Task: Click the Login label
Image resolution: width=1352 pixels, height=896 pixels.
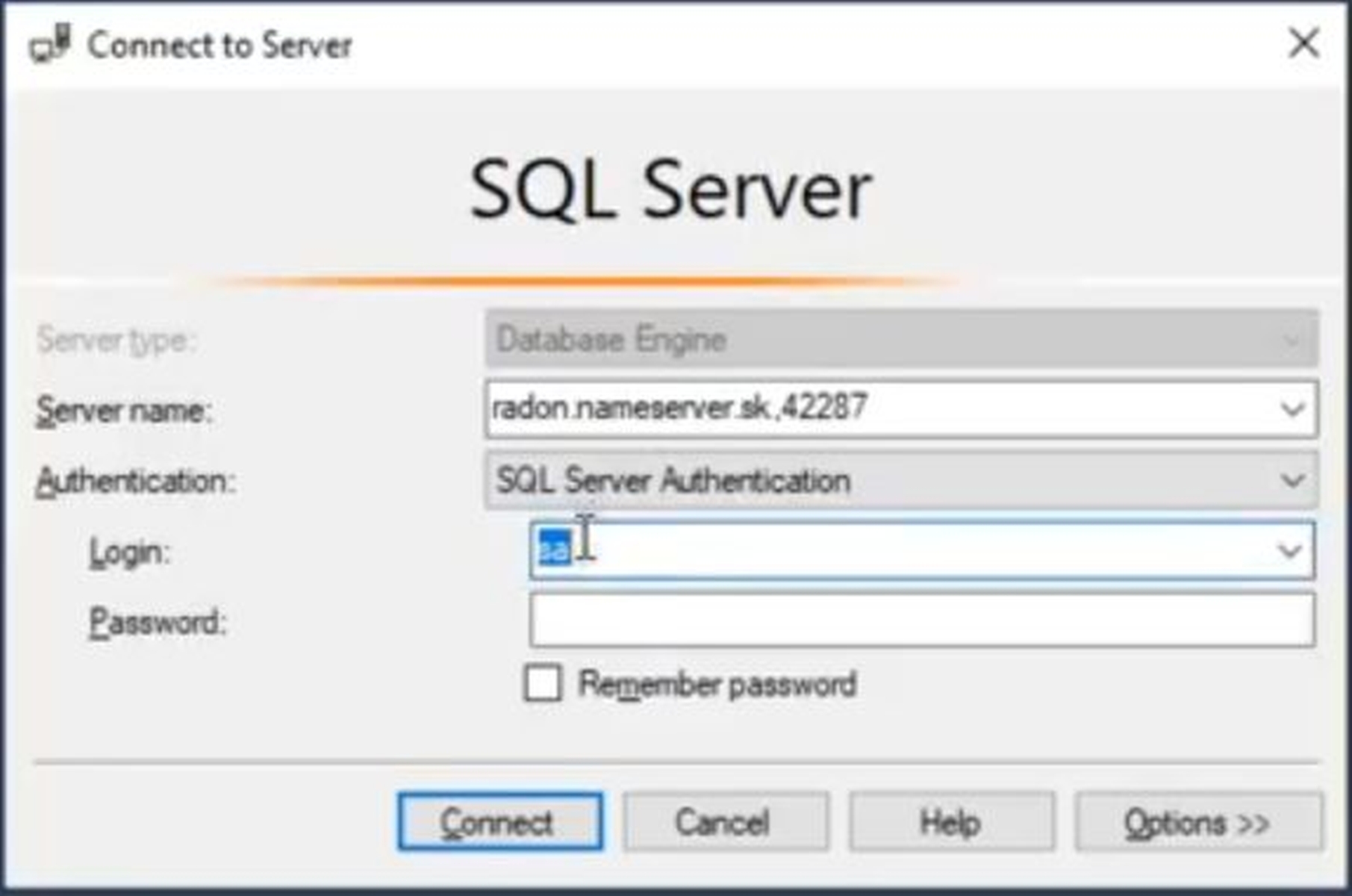Action: tap(130, 553)
